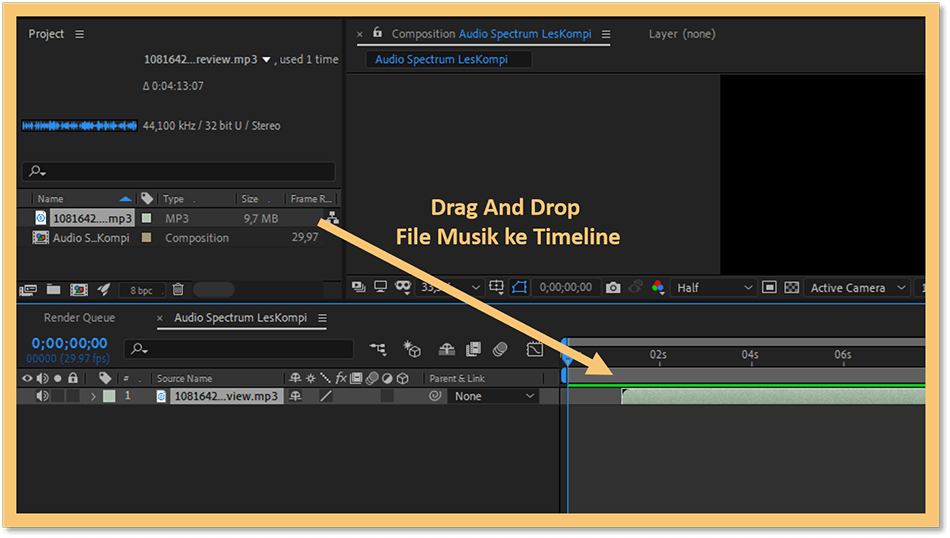This screenshot has height=538, width=950.
Task: Open the Half resolution dropdown
Action: 714,288
